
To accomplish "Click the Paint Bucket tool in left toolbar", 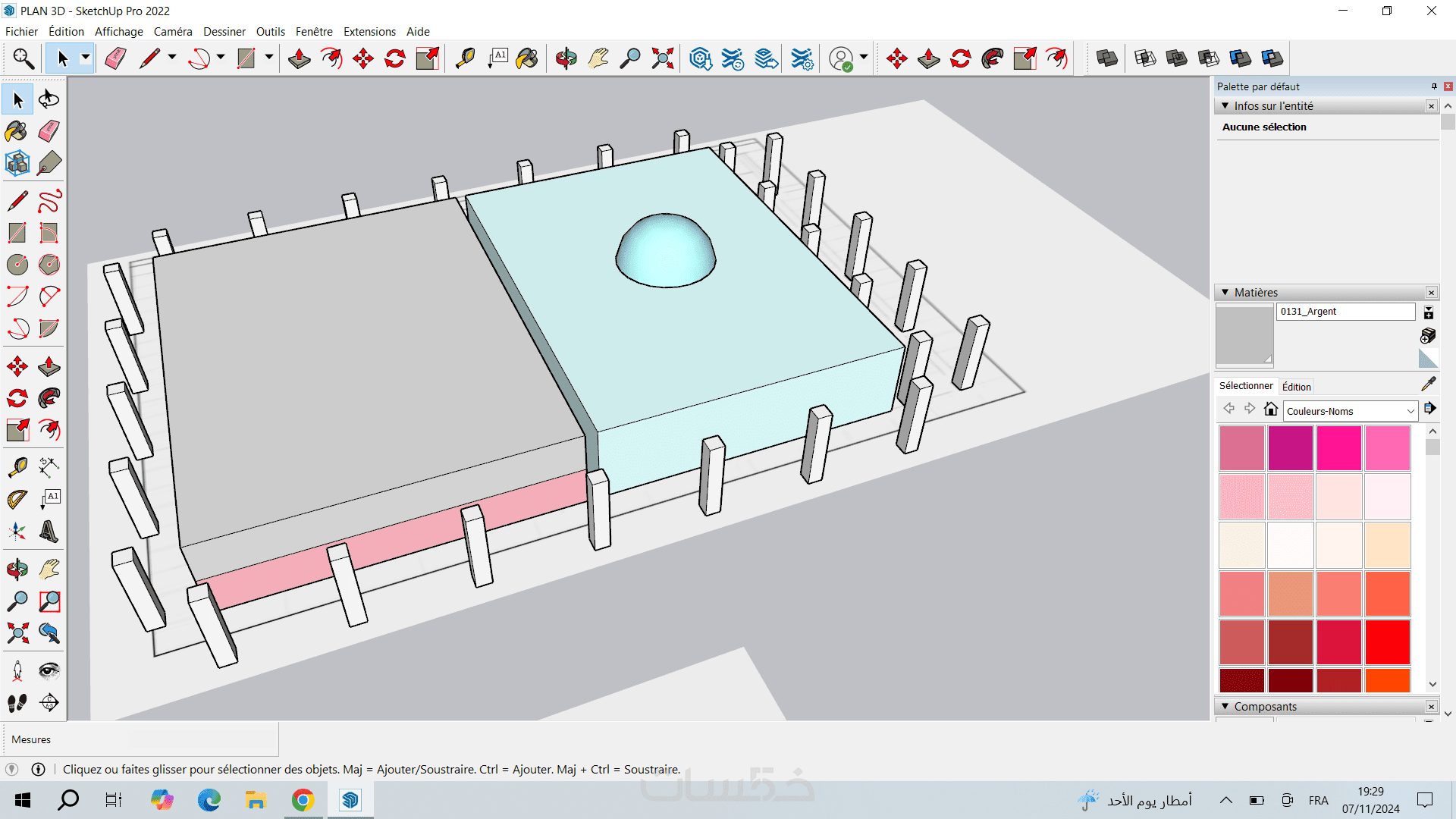I will click(x=17, y=131).
